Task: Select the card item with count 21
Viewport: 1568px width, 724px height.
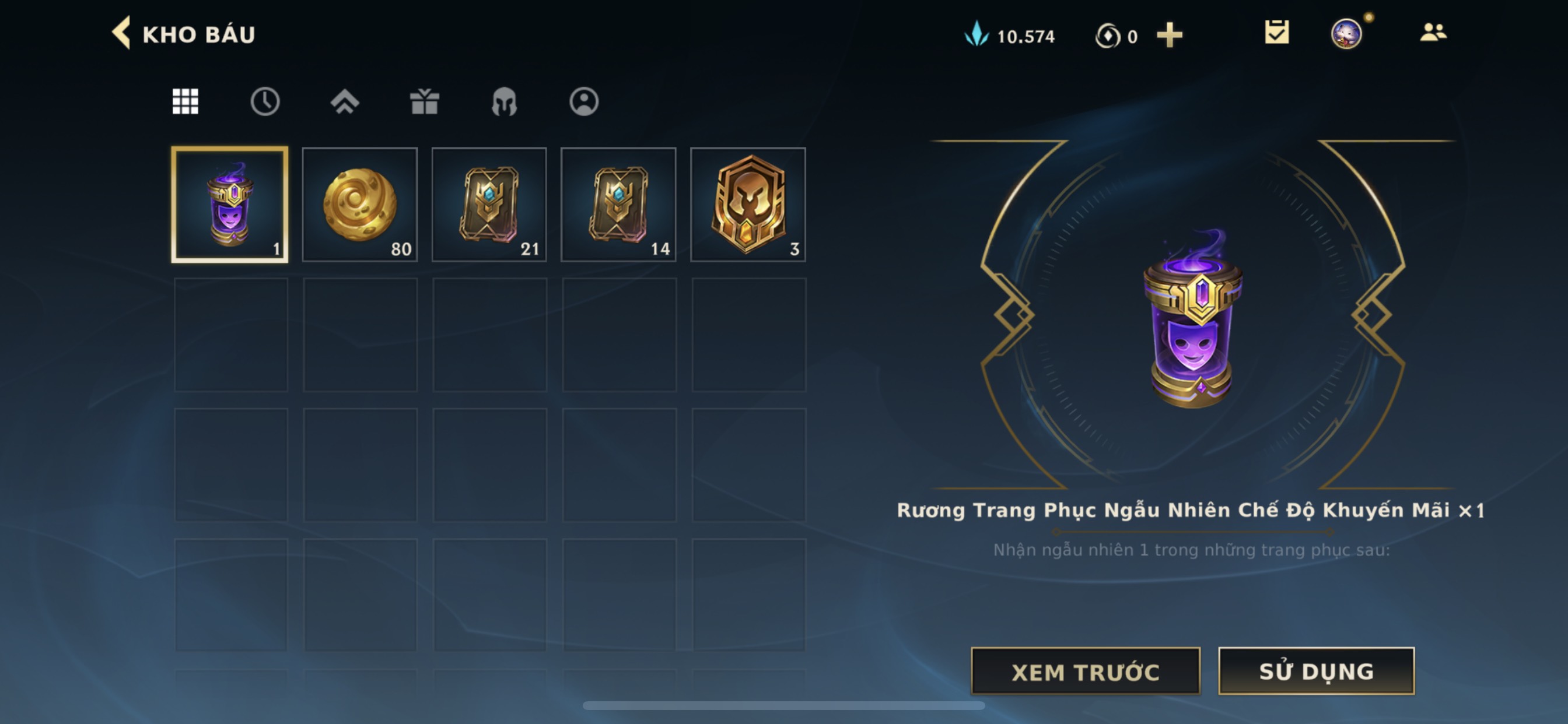Action: pyautogui.click(x=489, y=205)
